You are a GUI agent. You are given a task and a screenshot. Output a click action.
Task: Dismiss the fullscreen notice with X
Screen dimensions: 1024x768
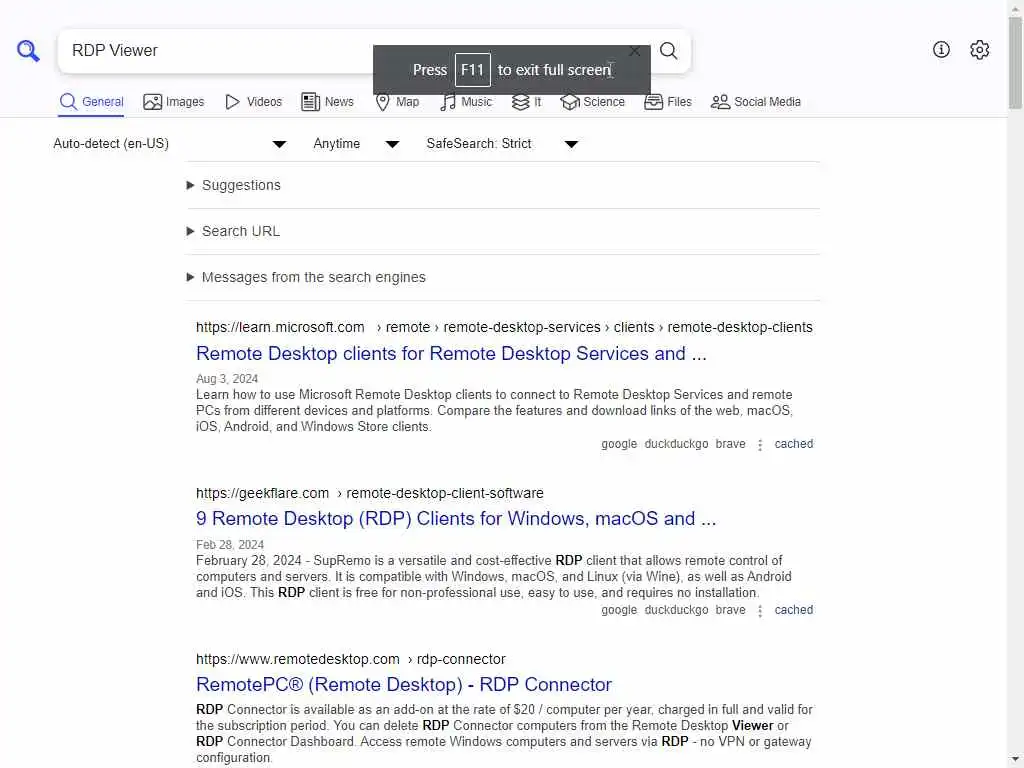point(634,51)
